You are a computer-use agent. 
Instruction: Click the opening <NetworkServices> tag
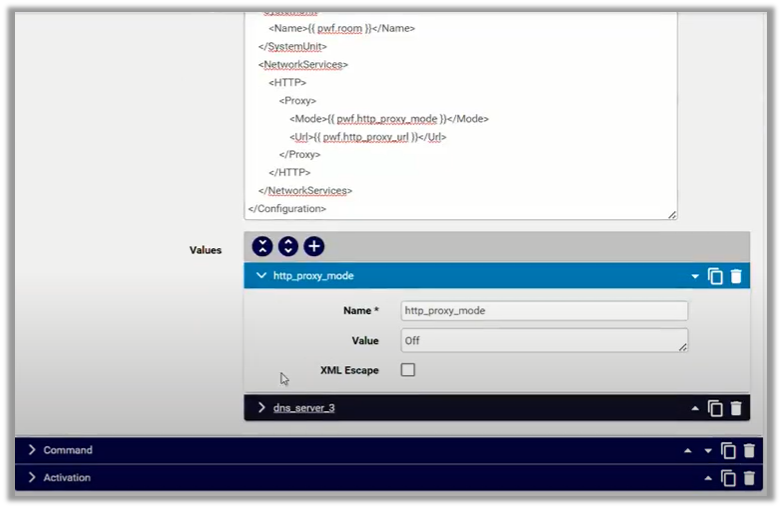(x=303, y=64)
